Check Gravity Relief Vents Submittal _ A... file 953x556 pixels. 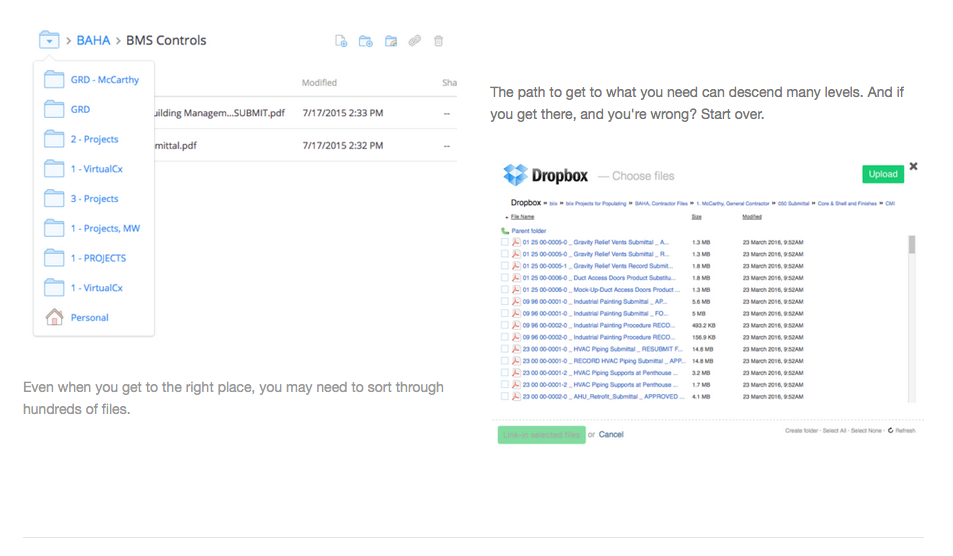(504, 242)
